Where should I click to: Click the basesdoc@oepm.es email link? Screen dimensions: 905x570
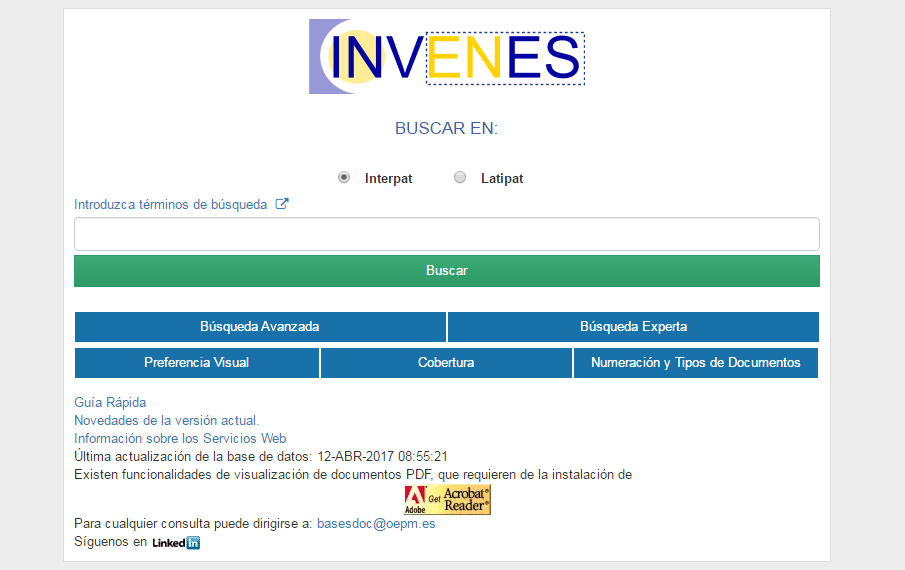376,524
